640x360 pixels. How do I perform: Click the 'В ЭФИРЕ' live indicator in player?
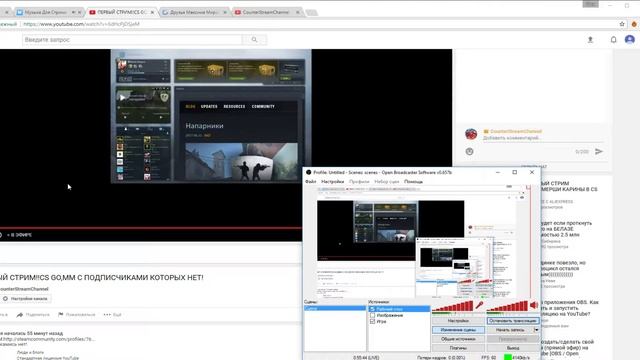(x=19, y=235)
